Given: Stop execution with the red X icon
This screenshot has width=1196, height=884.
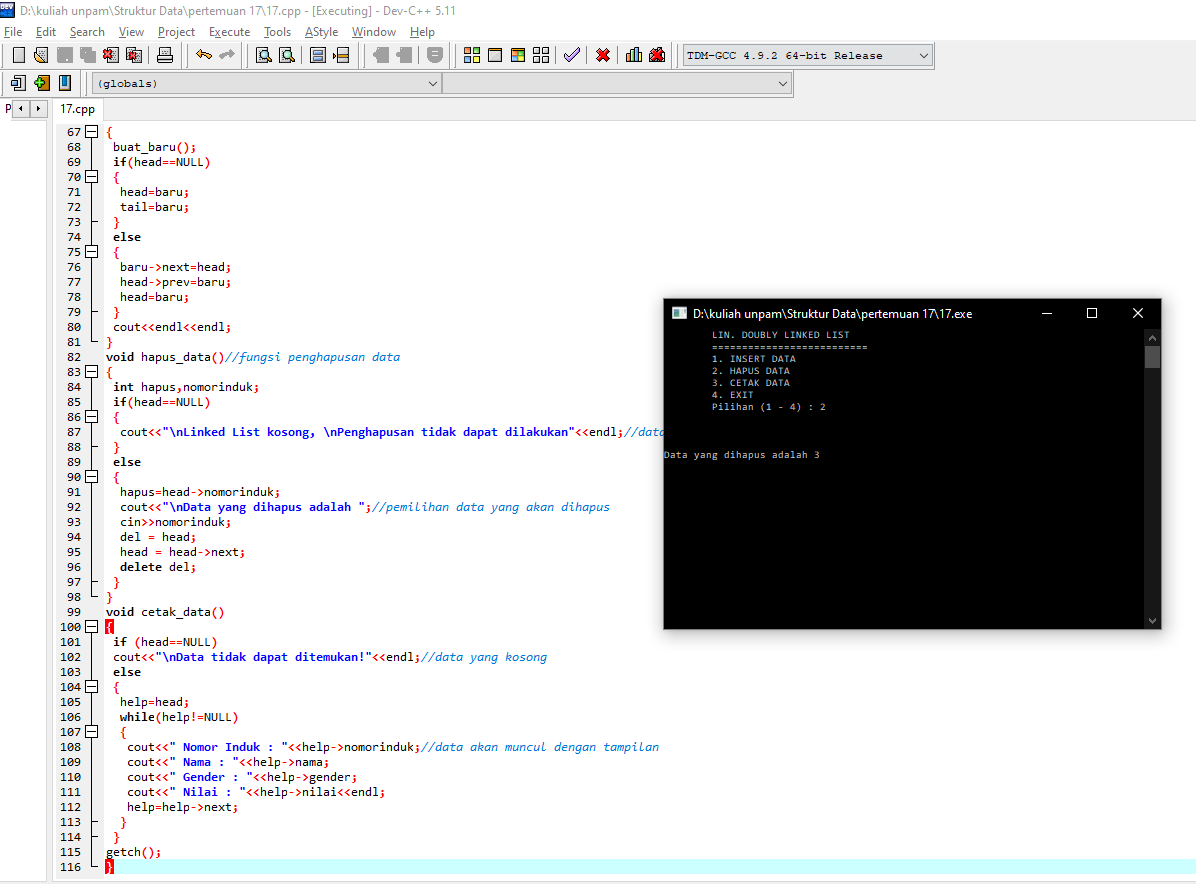Looking at the screenshot, I should point(603,55).
